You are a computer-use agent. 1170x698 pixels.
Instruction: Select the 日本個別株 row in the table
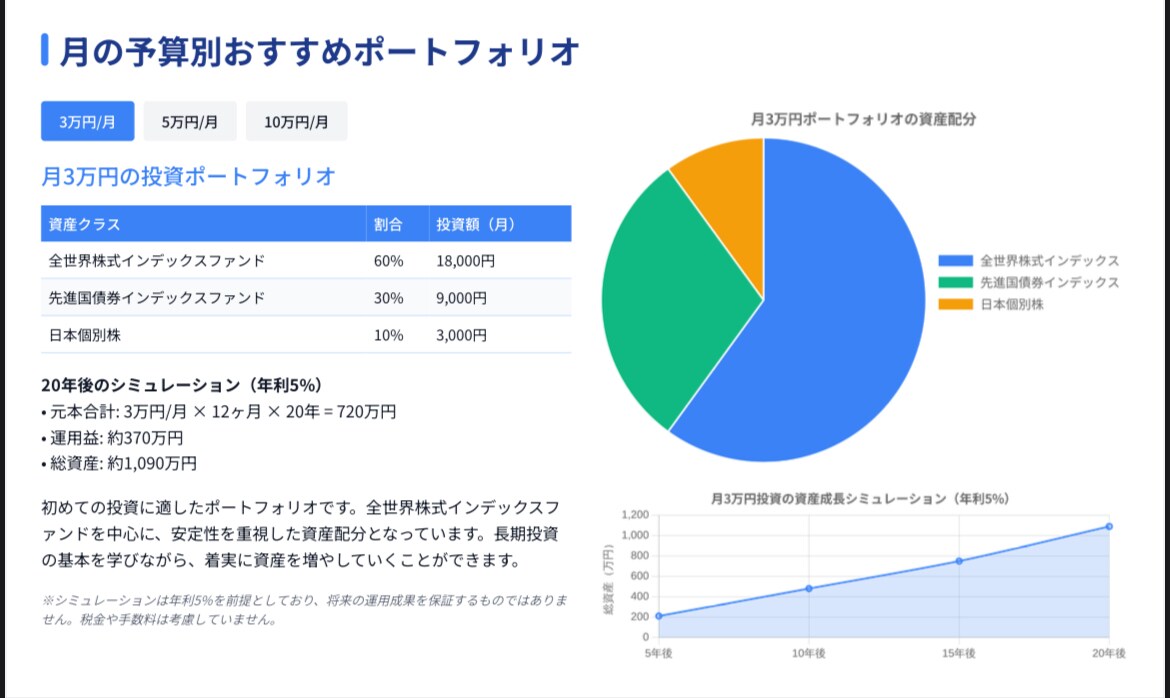(x=200, y=335)
